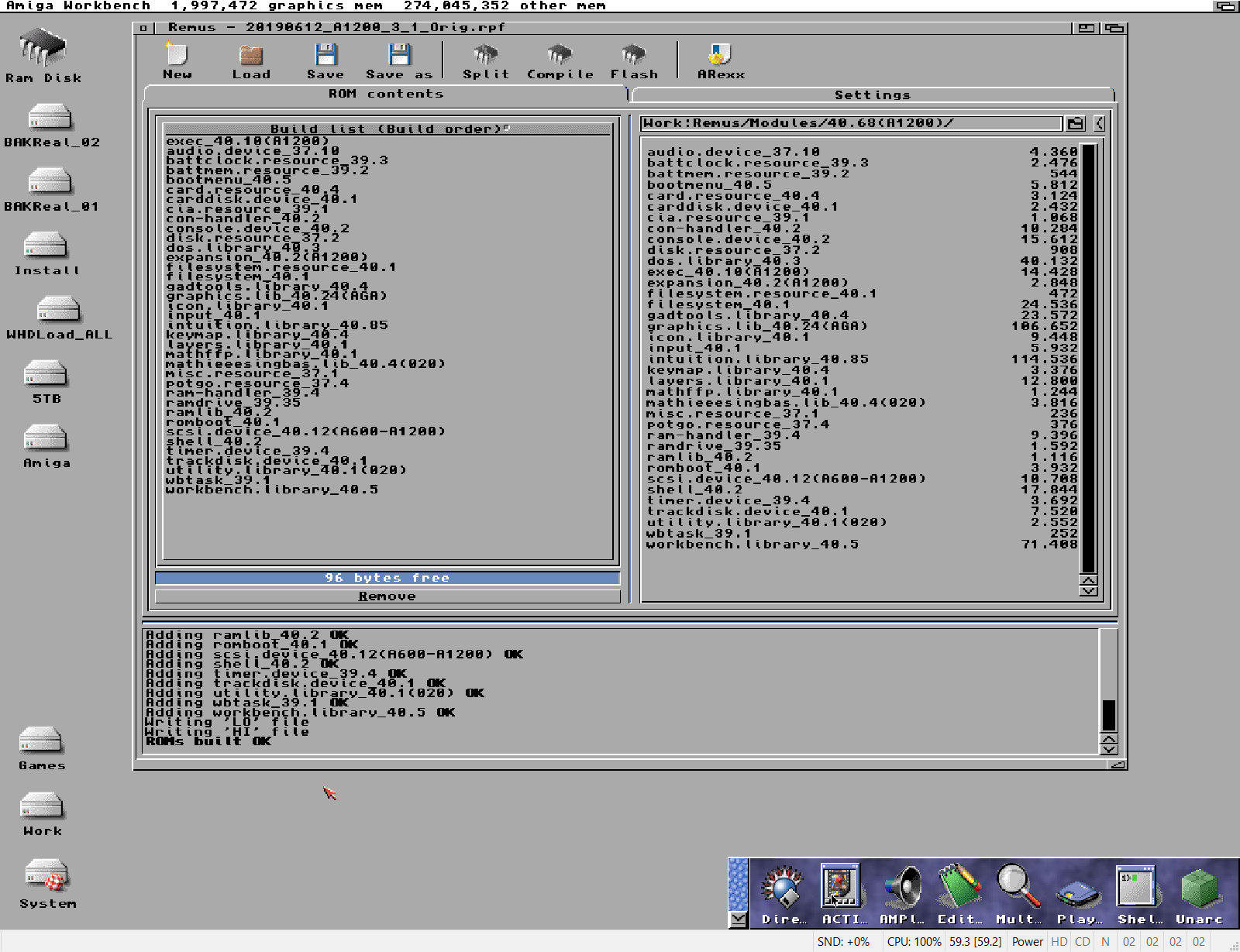
Task: Click the Remus window close gadget
Action: (143, 28)
